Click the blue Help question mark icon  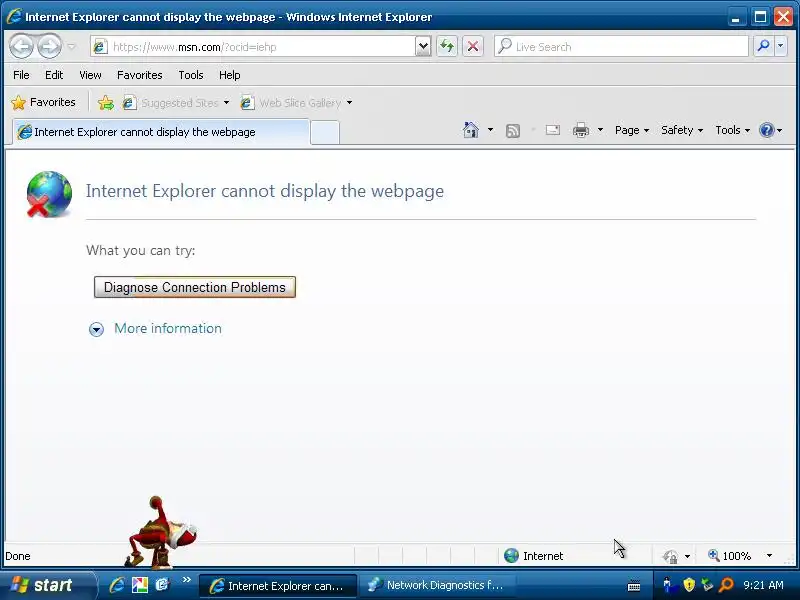pyautogui.click(x=766, y=130)
